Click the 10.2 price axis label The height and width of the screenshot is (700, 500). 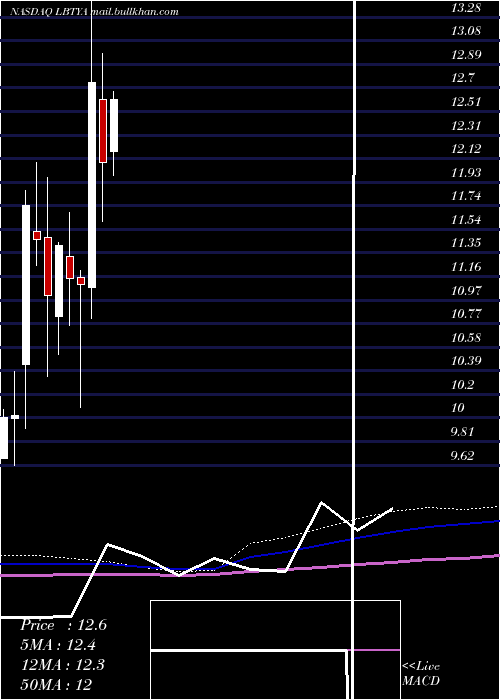tap(463, 384)
